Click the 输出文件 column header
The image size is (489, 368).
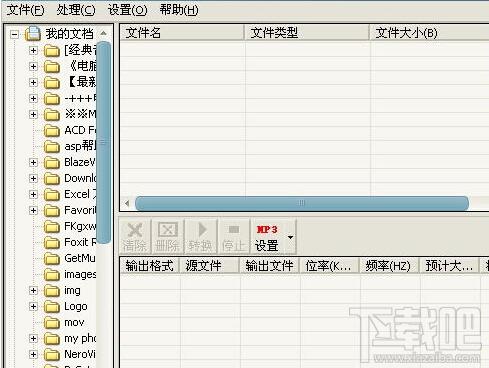pos(269,266)
